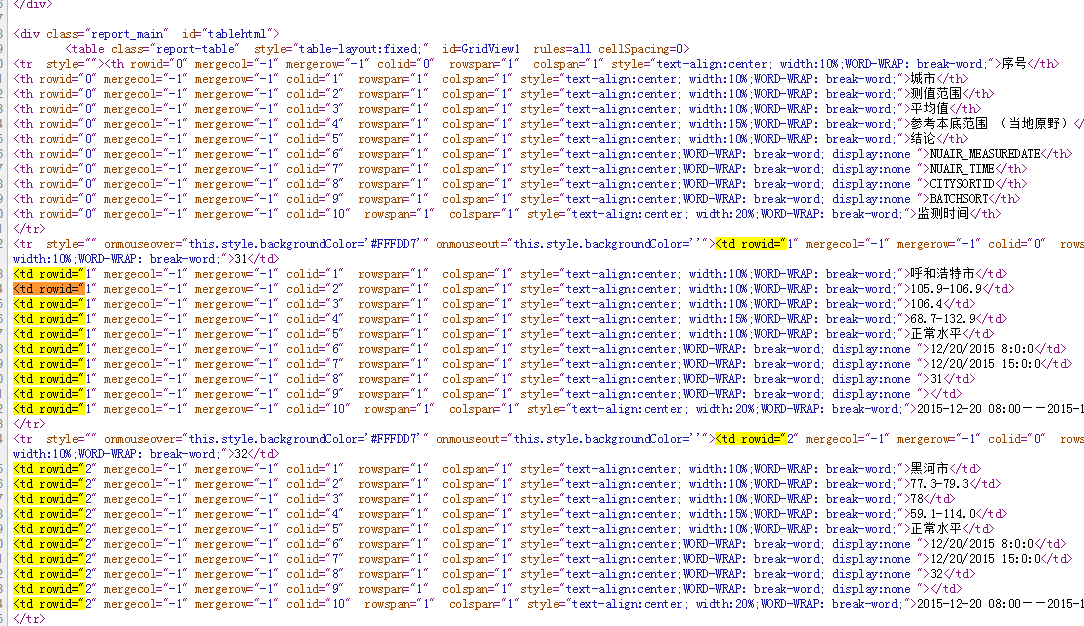
Task: Click highlighted td rowid on the 黑河市 line
Action: coord(48,469)
